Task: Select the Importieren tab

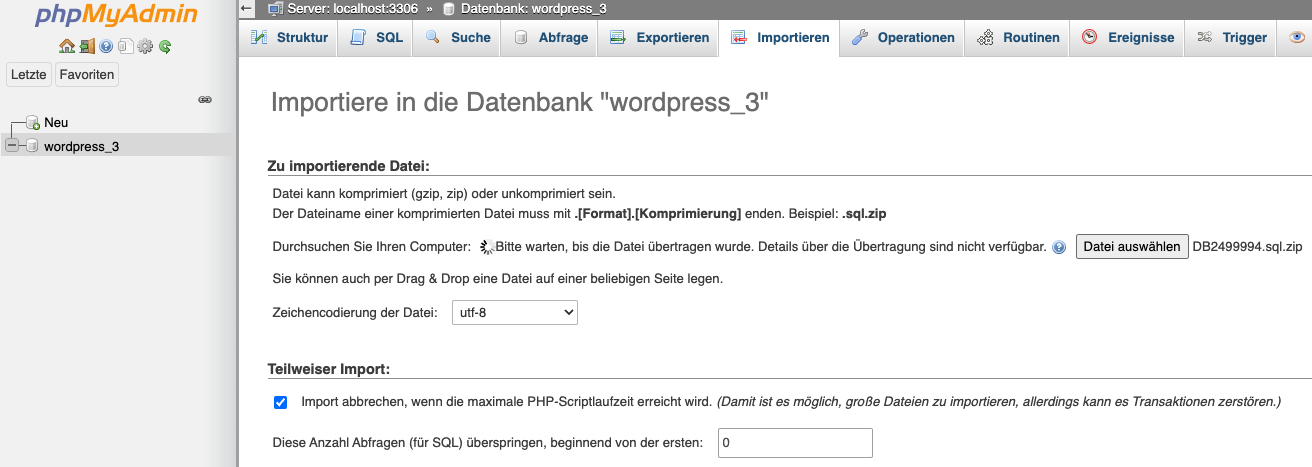Action: pyautogui.click(x=780, y=38)
